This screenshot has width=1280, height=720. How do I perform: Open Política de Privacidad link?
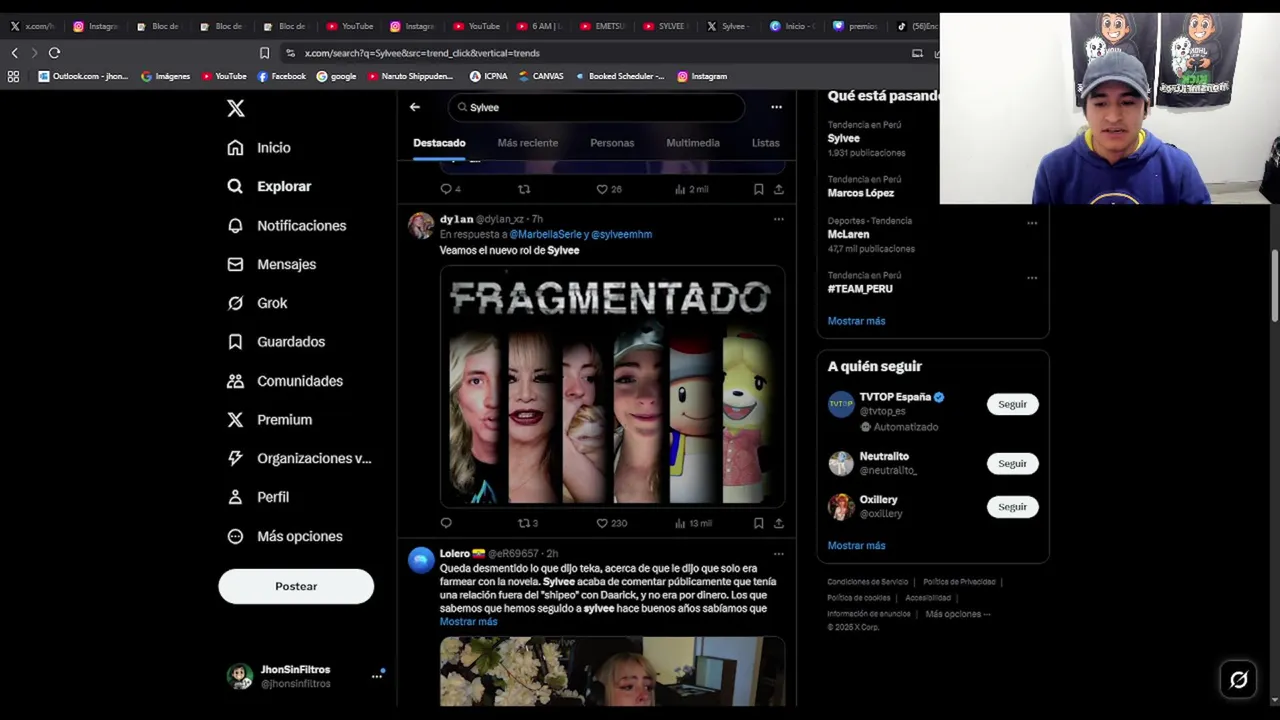click(959, 582)
